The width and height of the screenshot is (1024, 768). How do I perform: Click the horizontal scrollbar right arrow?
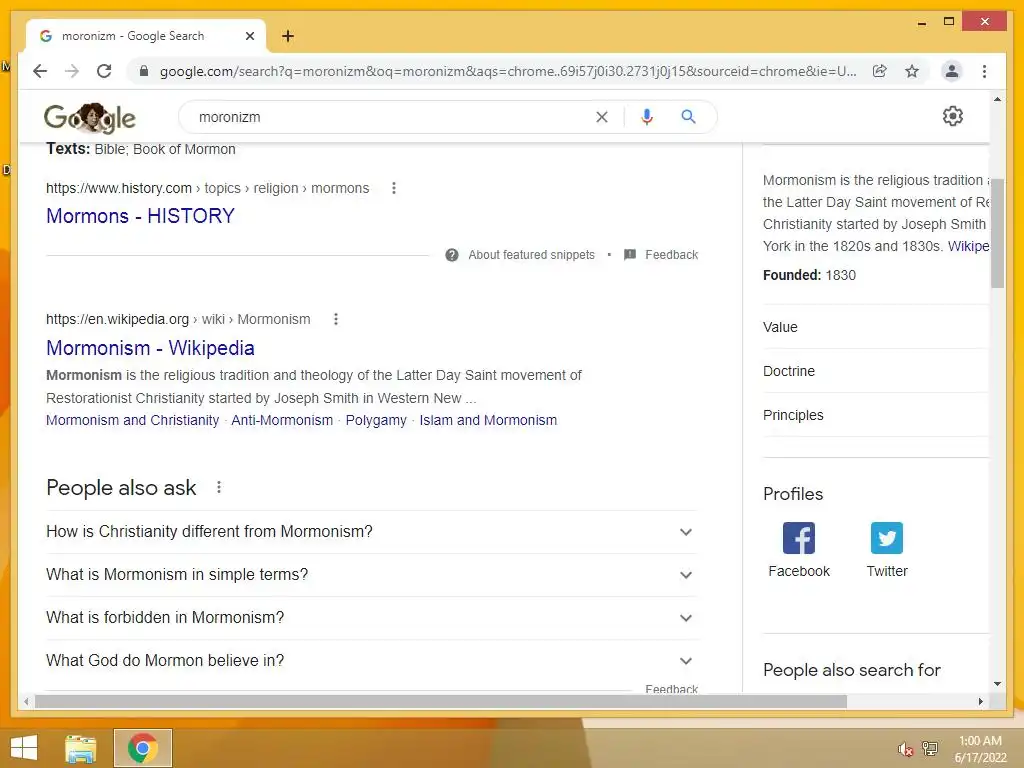click(980, 701)
